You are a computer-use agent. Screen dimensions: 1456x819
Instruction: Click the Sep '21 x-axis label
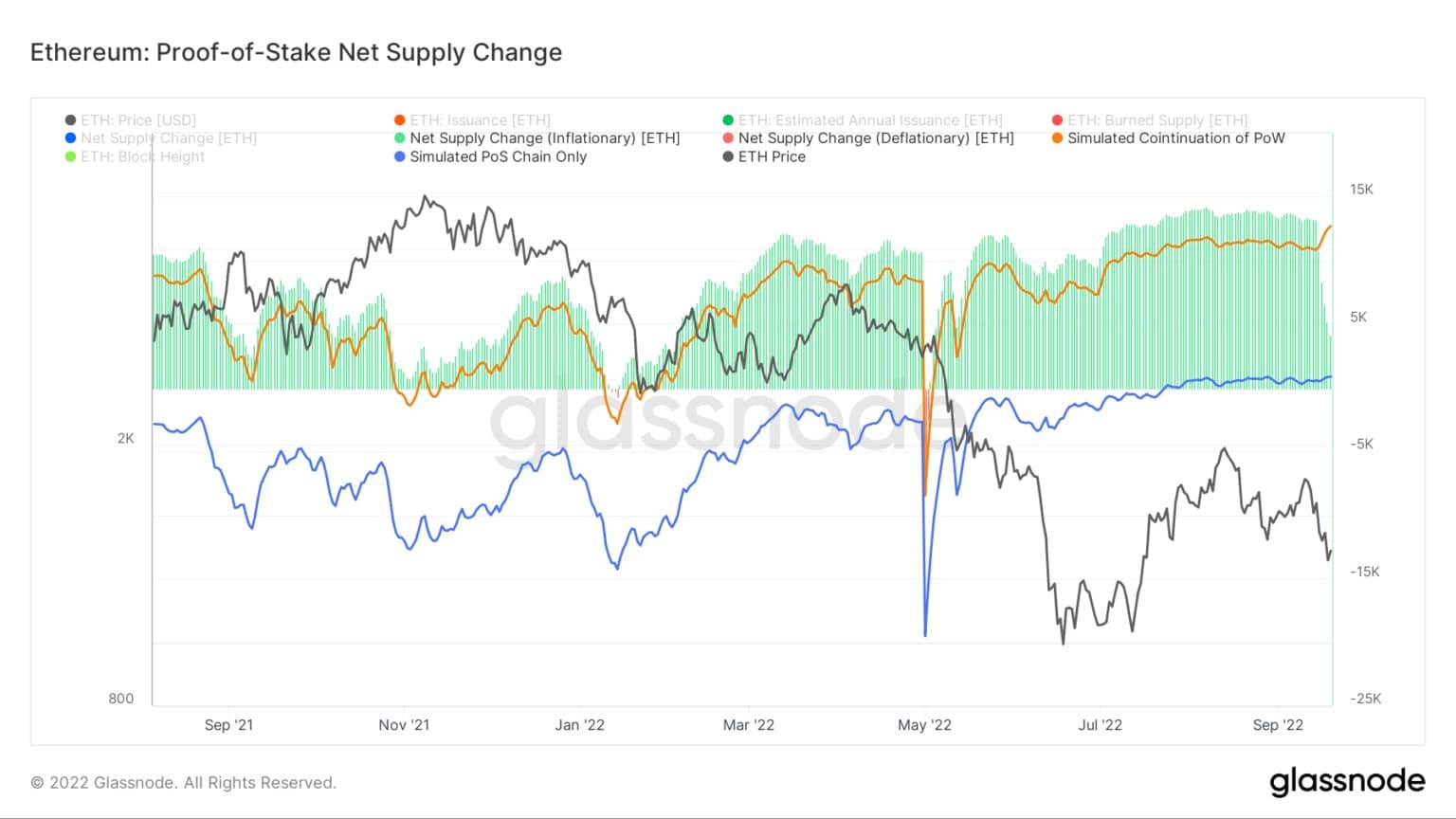(228, 725)
